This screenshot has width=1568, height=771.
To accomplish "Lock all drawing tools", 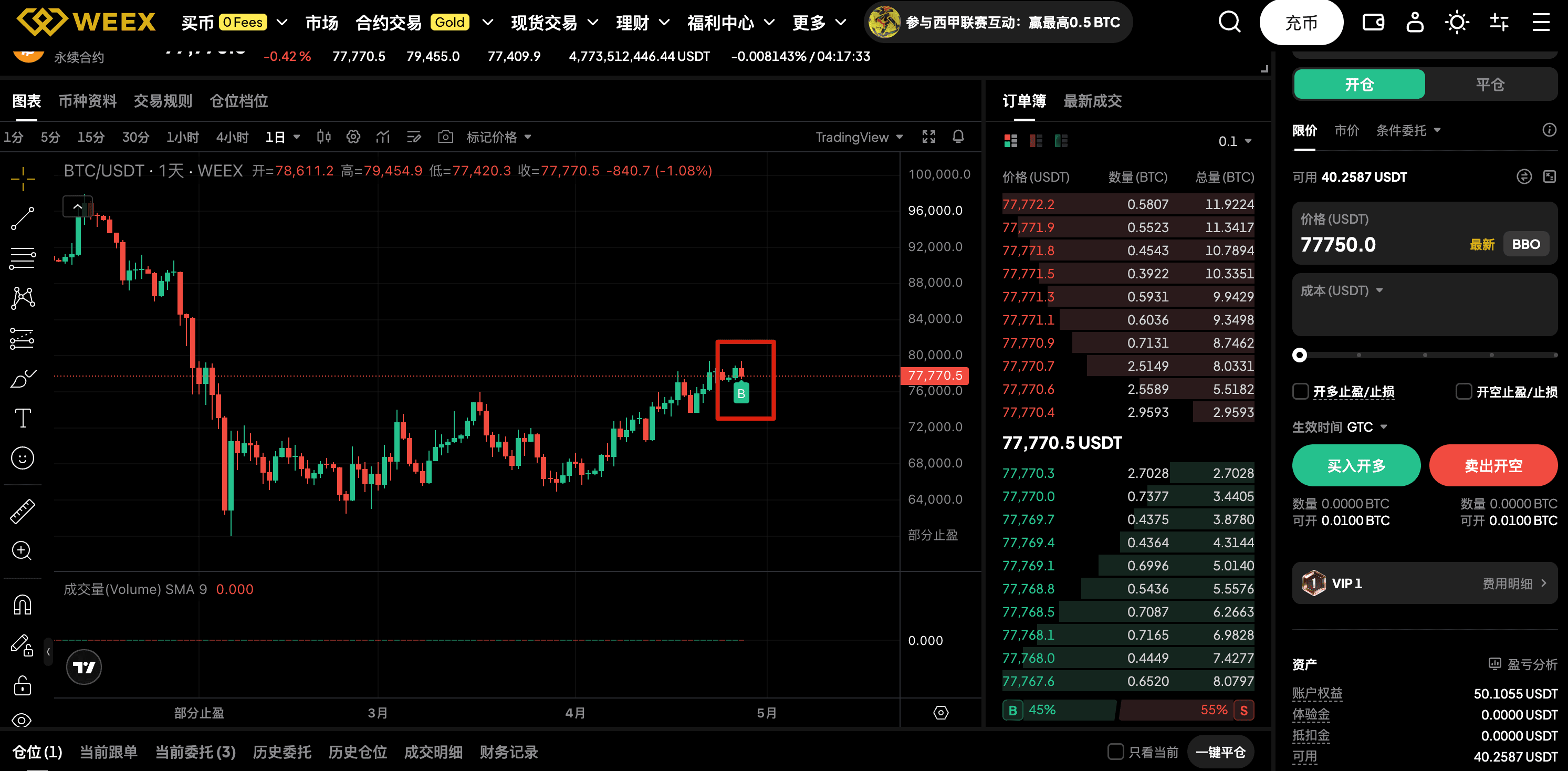I will coord(23,686).
